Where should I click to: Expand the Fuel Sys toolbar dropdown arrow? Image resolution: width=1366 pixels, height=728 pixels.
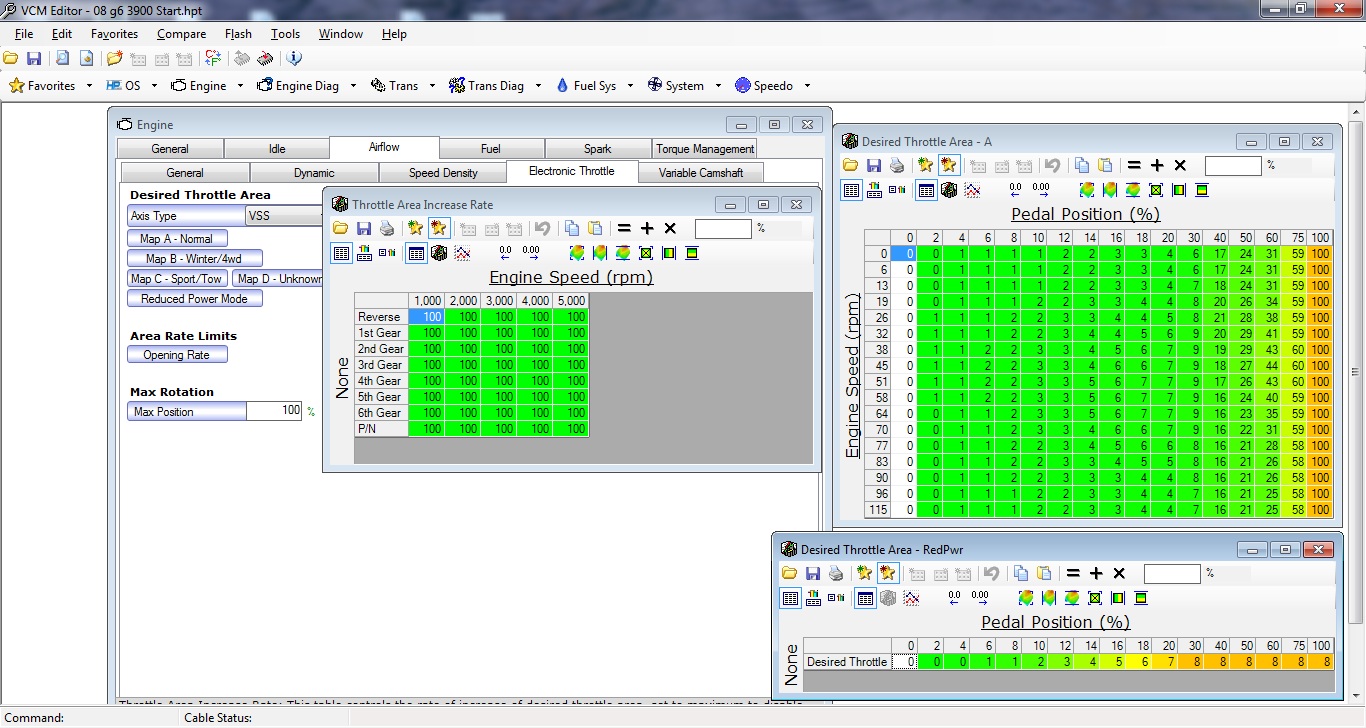coord(630,86)
